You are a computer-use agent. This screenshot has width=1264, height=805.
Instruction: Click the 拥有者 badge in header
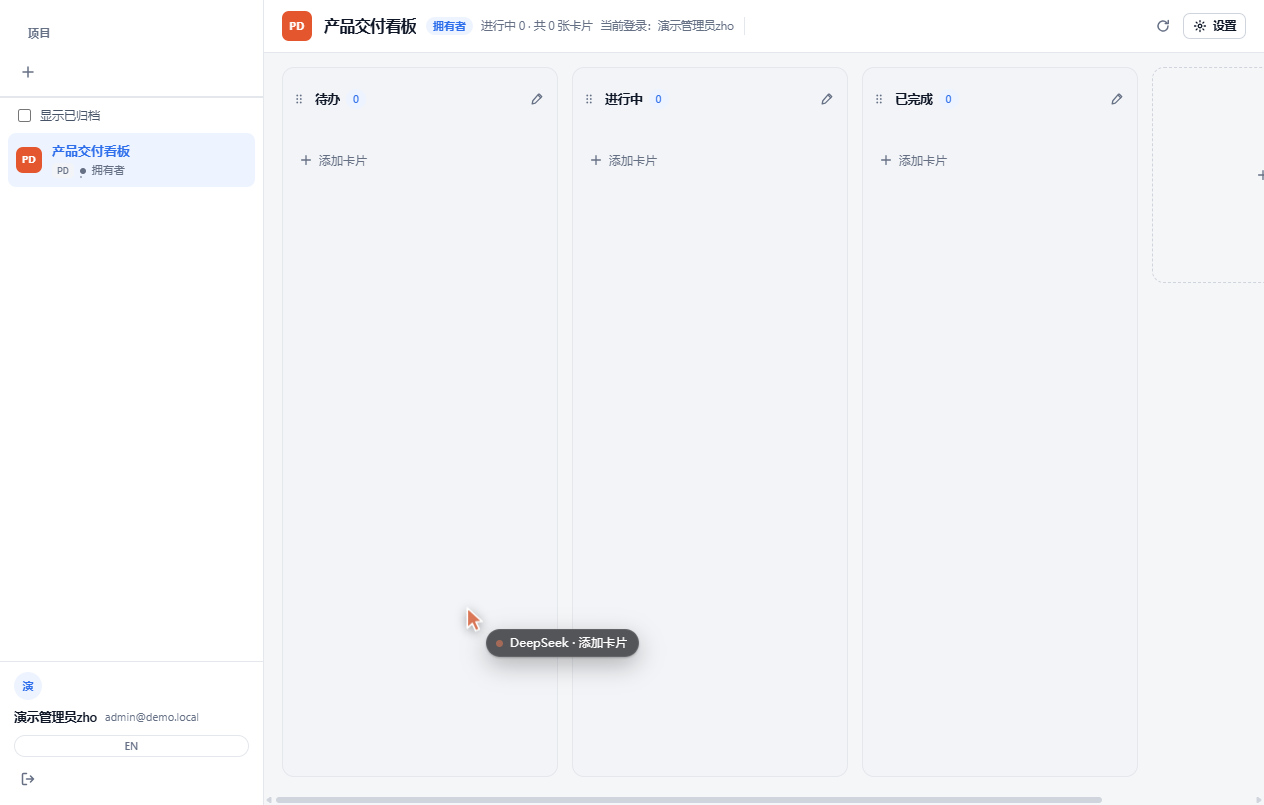pyautogui.click(x=449, y=26)
